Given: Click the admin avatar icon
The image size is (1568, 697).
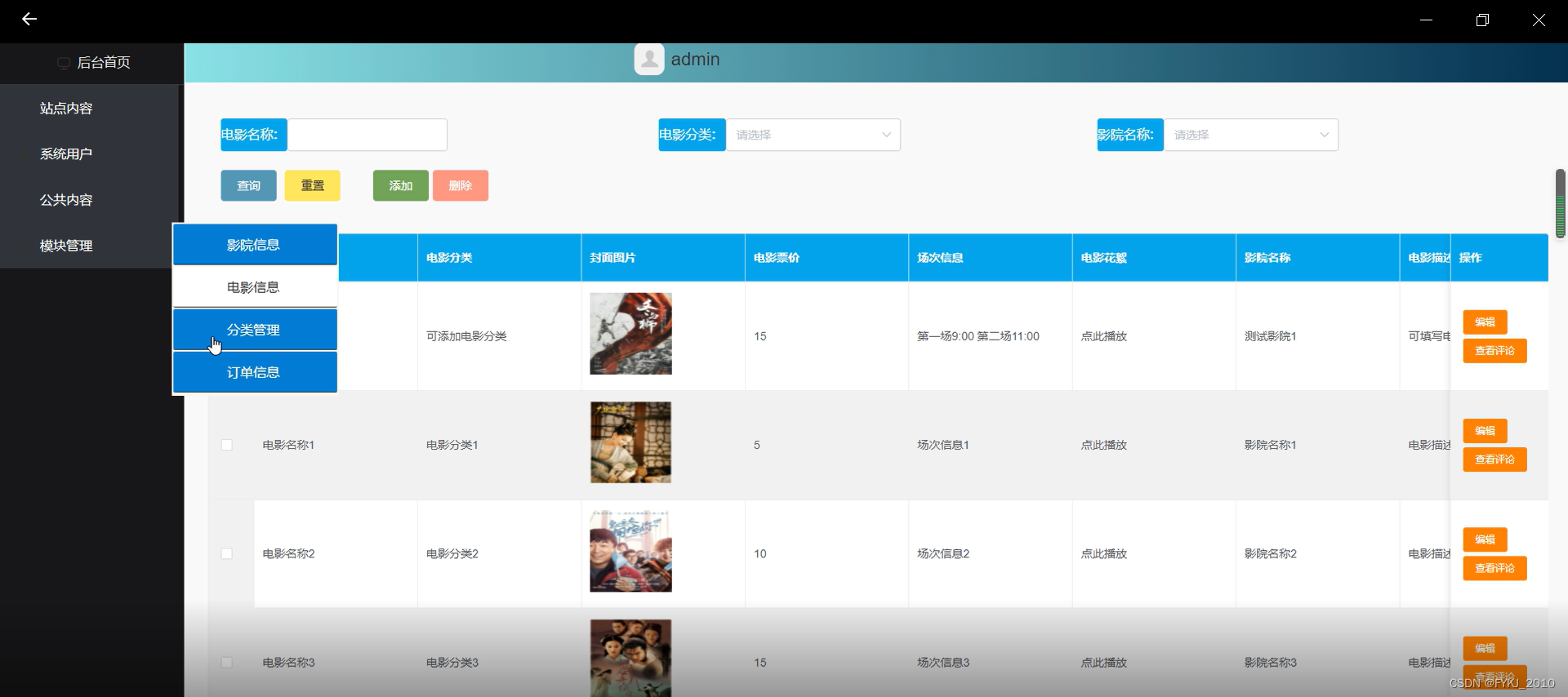Looking at the screenshot, I should coord(649,59).
